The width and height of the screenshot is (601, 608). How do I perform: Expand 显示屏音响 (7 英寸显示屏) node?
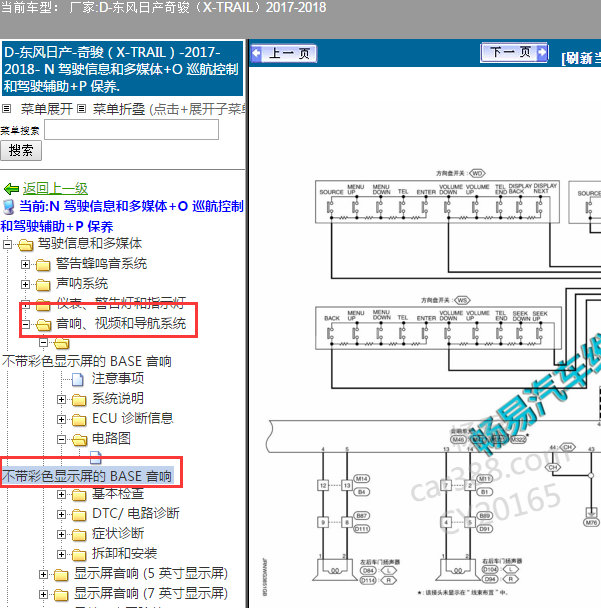(43, 594)
